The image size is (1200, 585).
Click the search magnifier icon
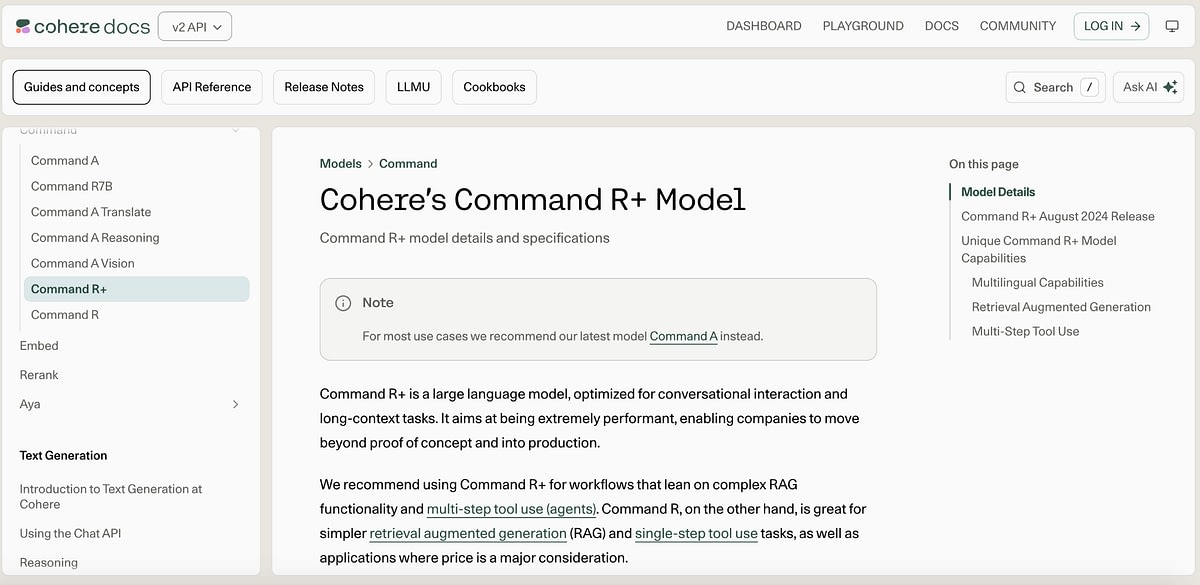(x=1020, y=88)
